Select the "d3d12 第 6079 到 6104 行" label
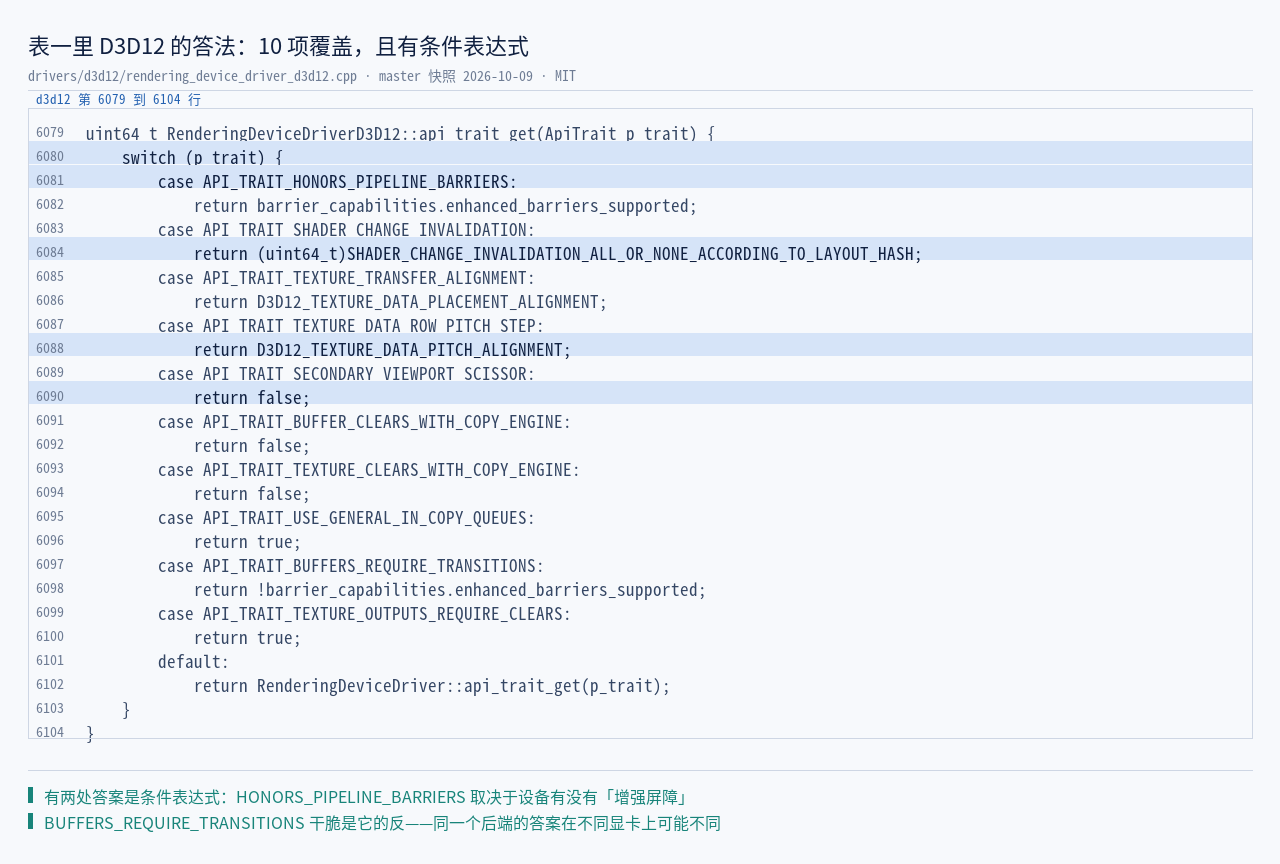 pyautogui.click(x=118, y=99)
